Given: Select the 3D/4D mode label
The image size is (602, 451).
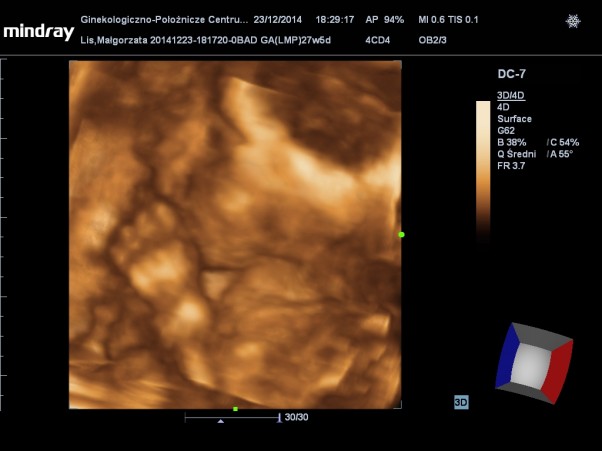Looking at the screenshot, I should [513, 96].
